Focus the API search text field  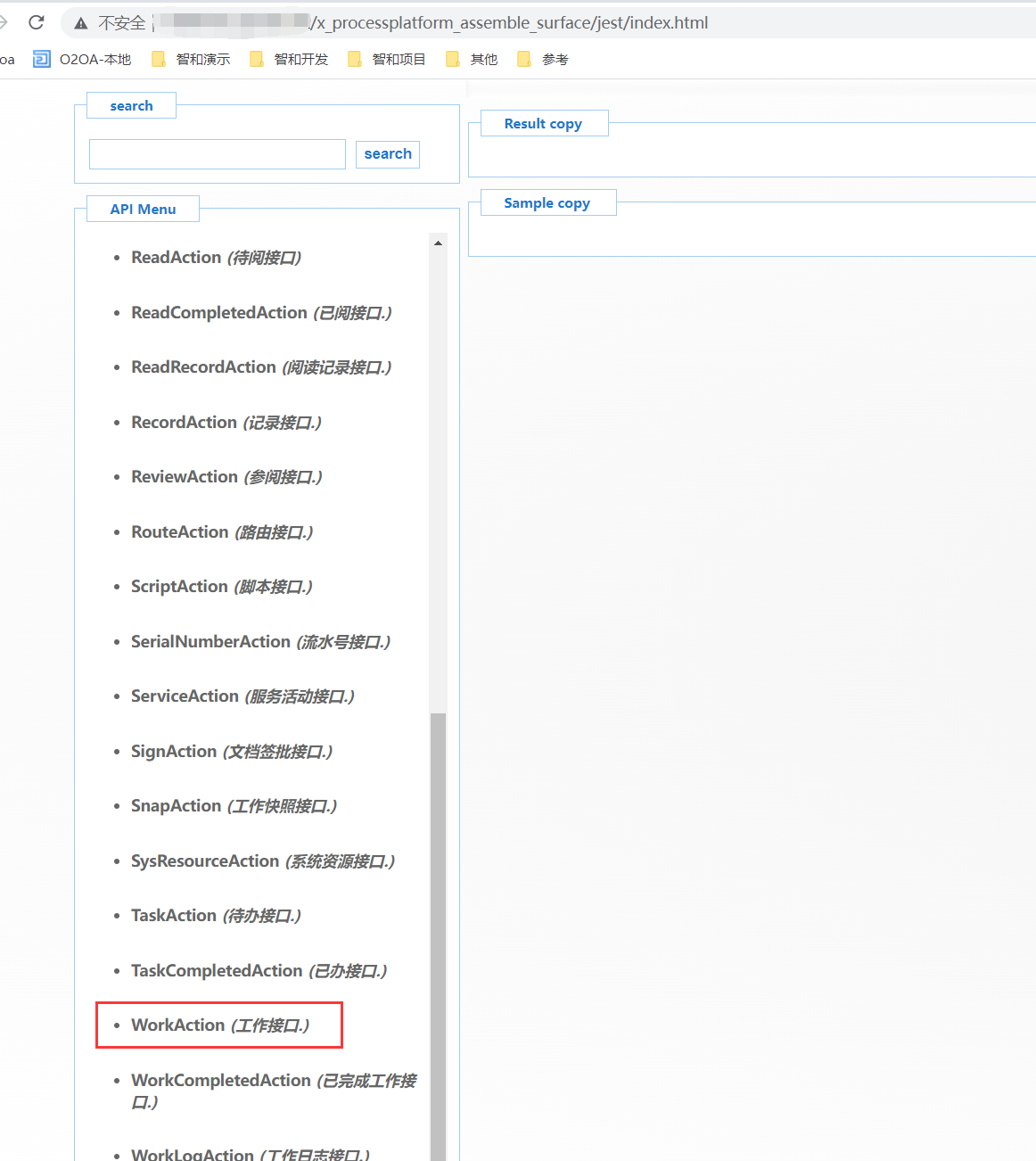click(x=218, y=154)
